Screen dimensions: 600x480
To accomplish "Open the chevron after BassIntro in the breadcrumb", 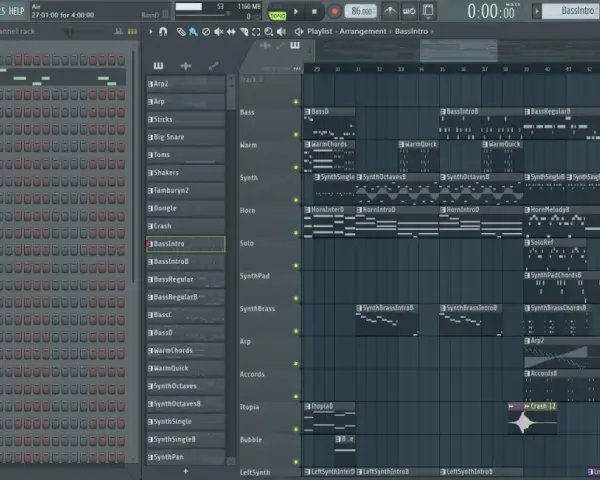I will pos(432,32).
